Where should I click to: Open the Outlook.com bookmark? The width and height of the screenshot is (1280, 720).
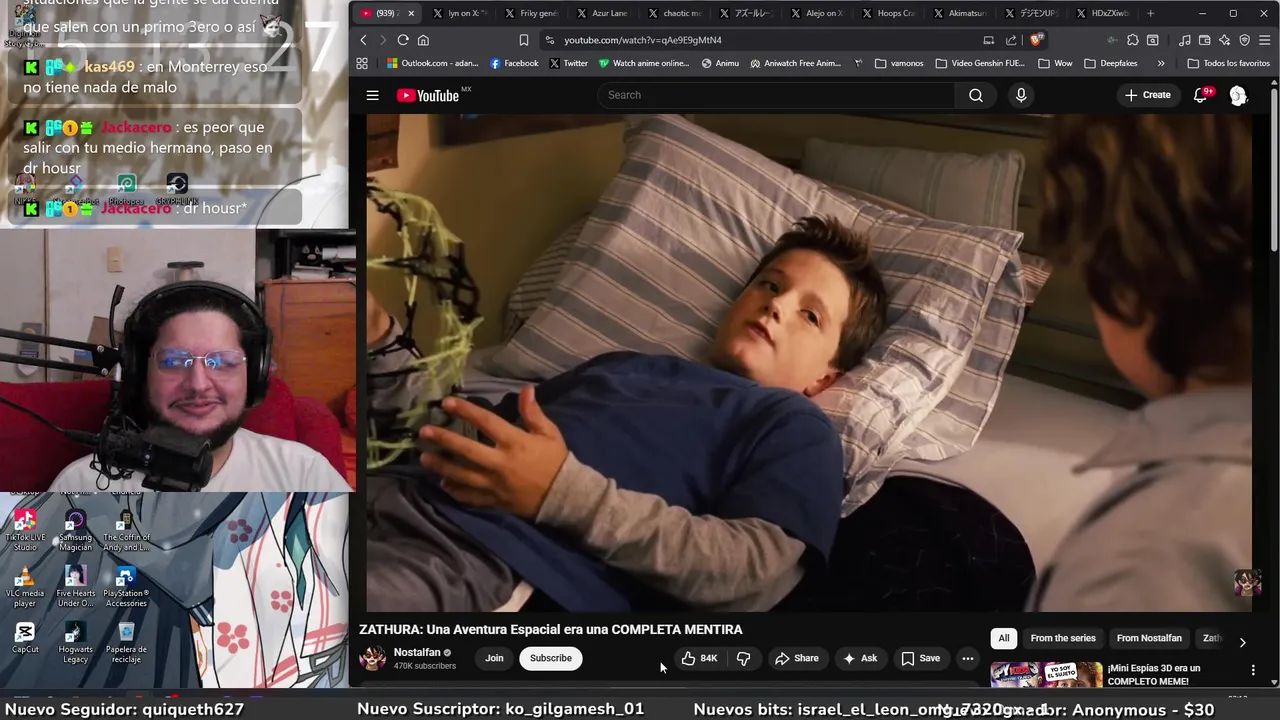(432, 63)
